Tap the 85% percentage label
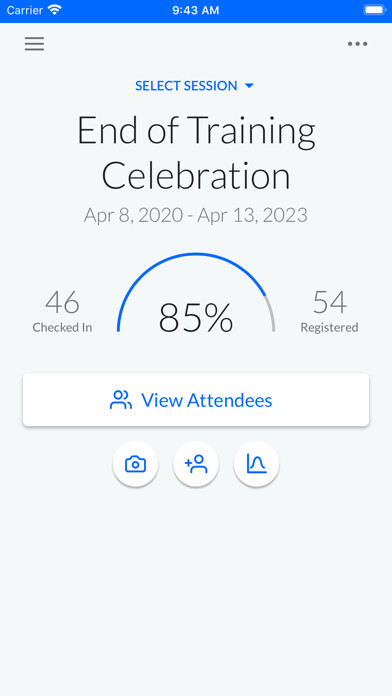The width and height of the screenshot is (392, 696). tap(196, 318)
